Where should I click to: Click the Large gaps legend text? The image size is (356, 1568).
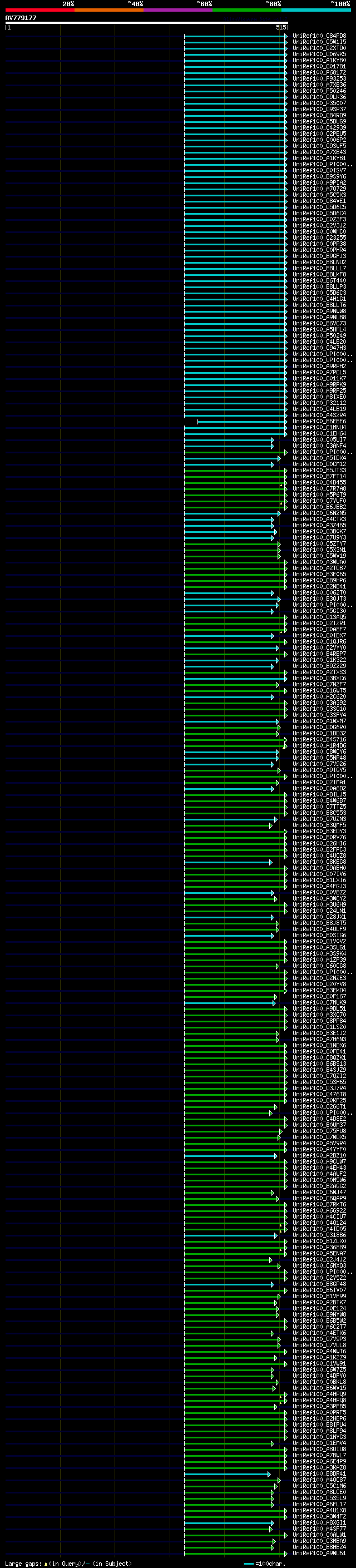[x=68, y=1563]
